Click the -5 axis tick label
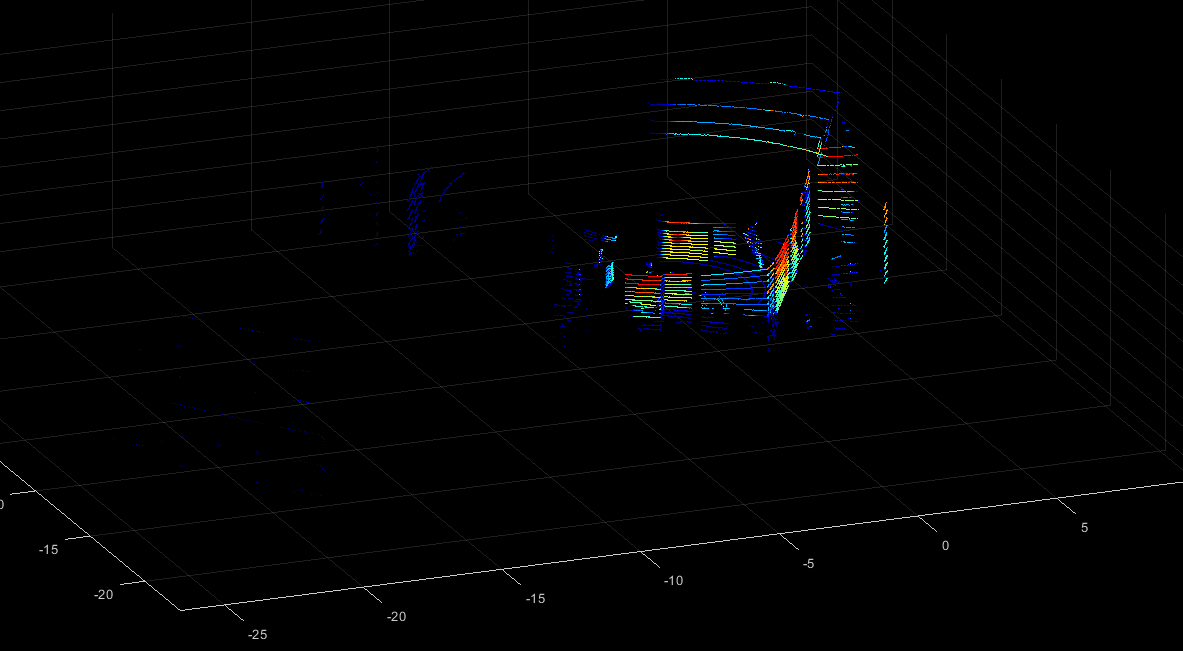Viewport: 1183px width, 651px height. click(808, 563)
